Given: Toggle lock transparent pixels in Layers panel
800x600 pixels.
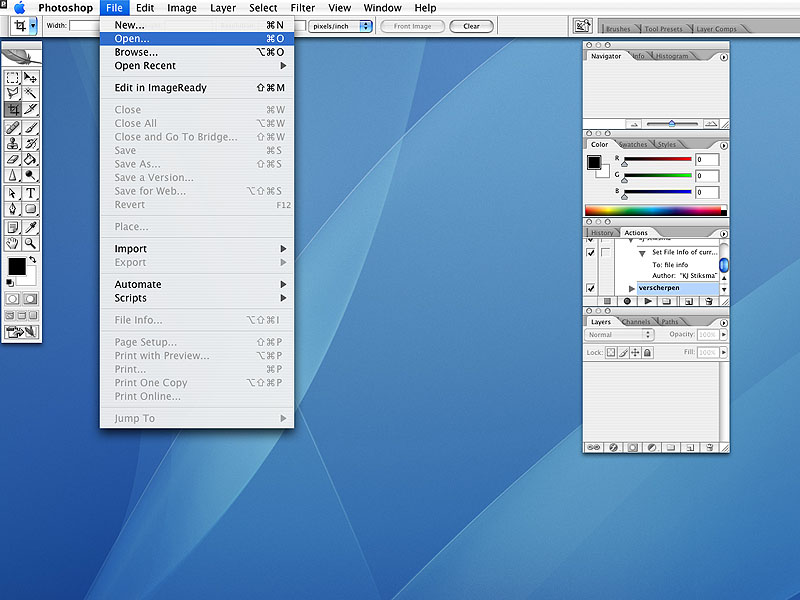Looking at the screenshot, I should click(x=610, y=353).
